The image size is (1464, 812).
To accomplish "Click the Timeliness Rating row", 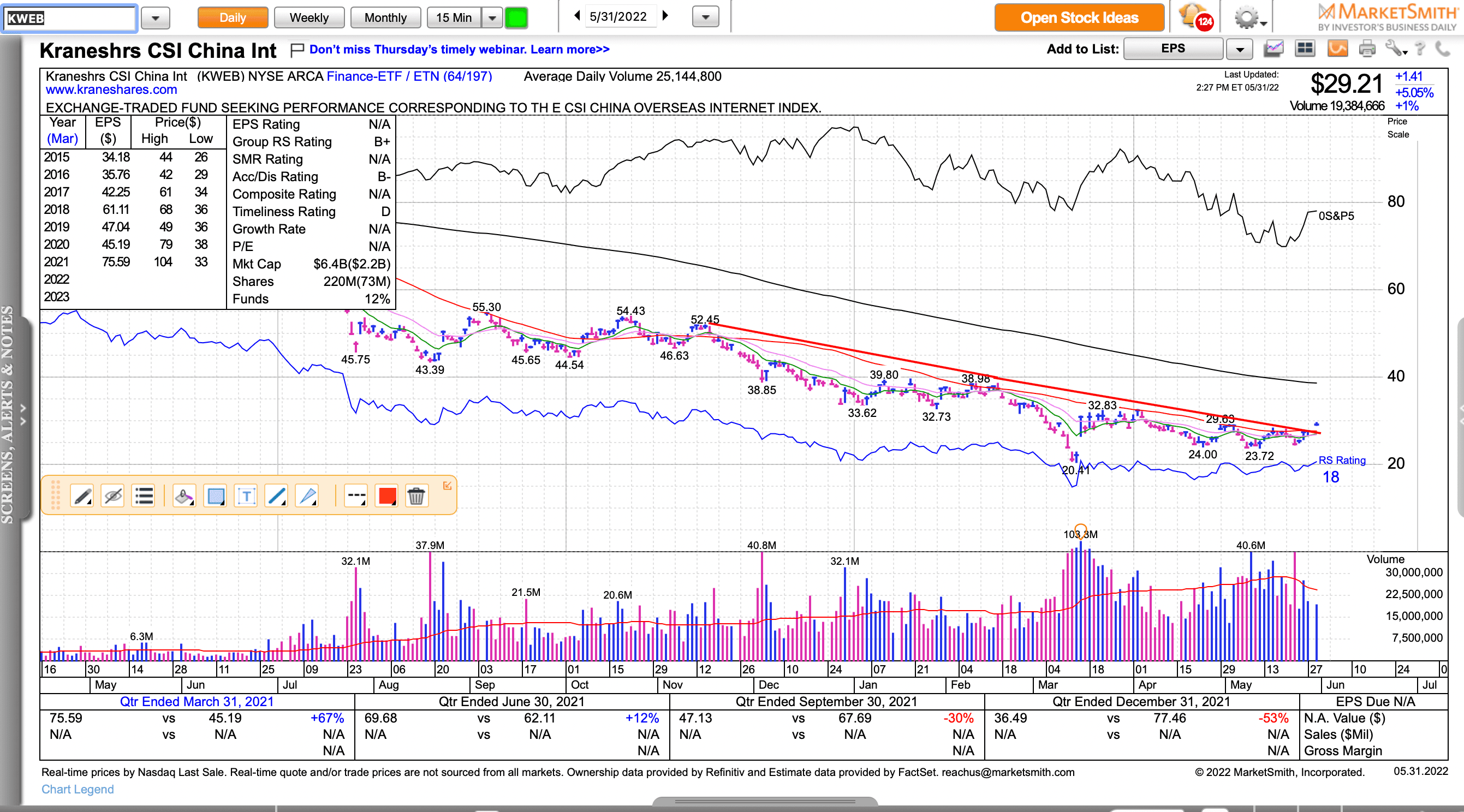I will (x=311, y=211).
